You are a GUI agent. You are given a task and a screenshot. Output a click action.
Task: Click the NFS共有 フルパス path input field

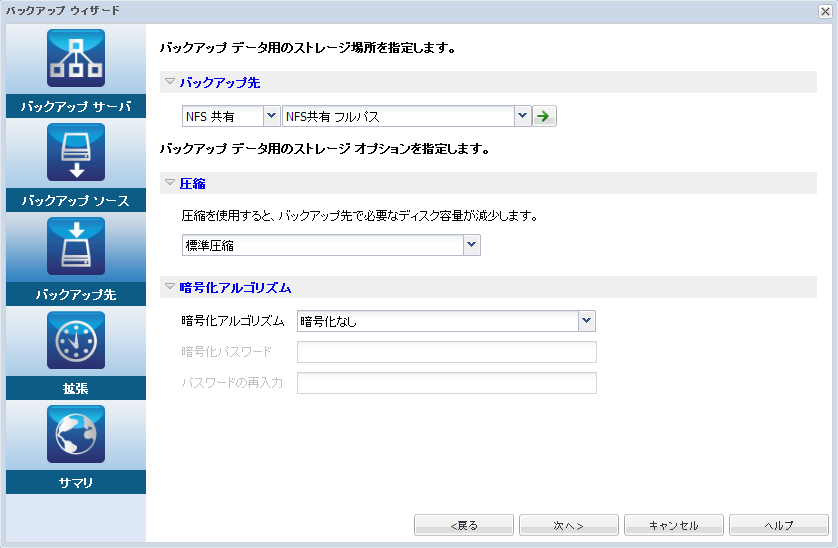point(399,116)
